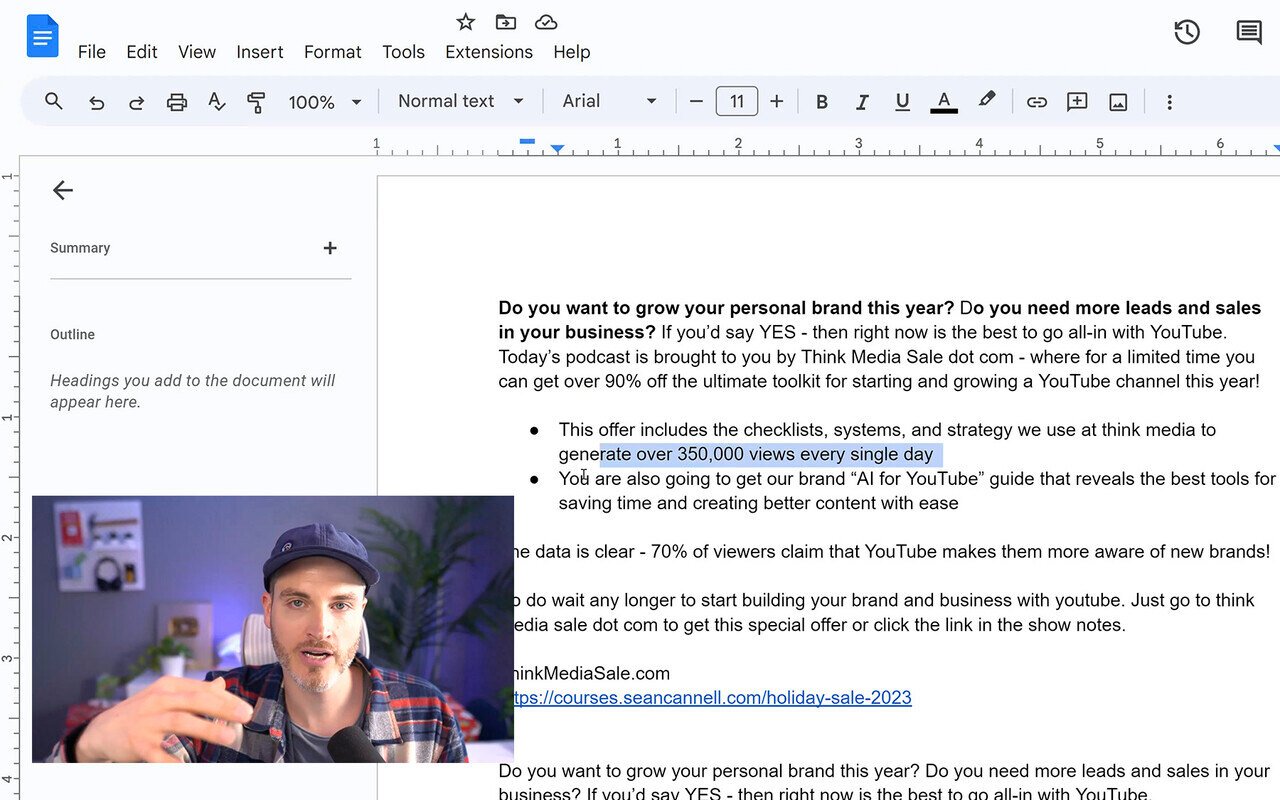Click the search menus magnifier icon
This screenshot has height=800, width=1280.
tap(54, 101)
